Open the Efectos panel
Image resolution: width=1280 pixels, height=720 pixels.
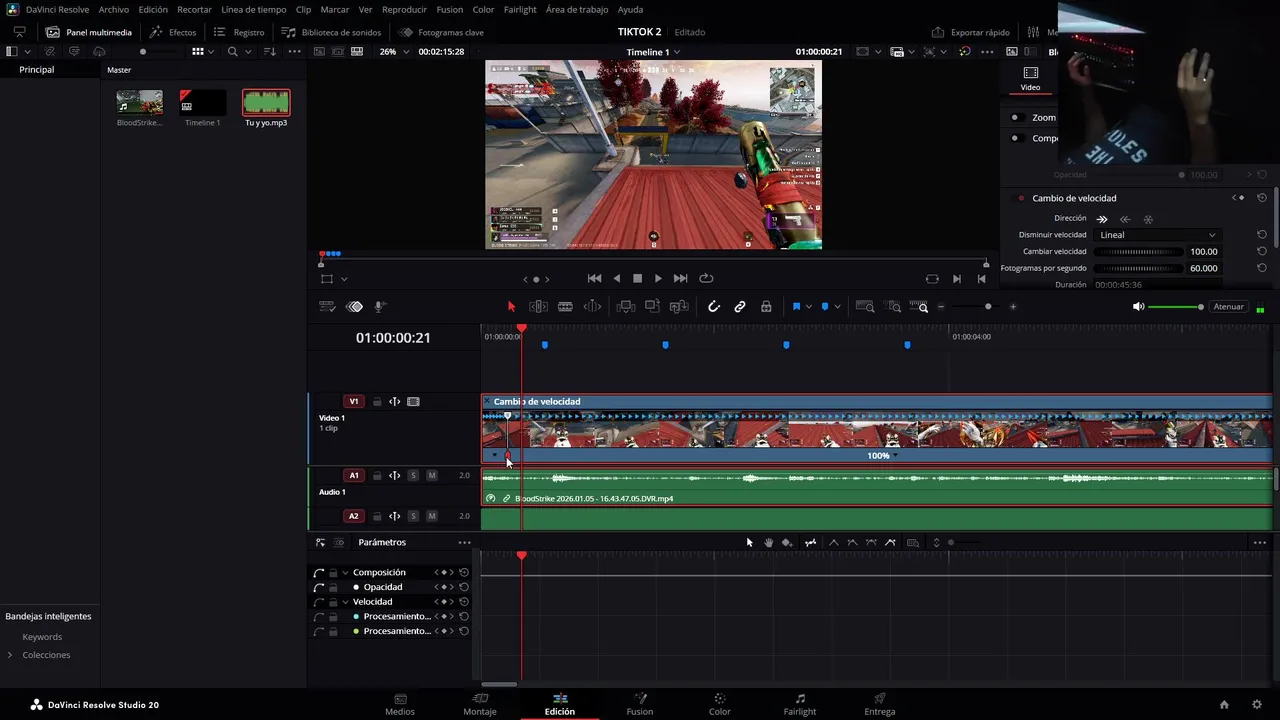point(173,32)
